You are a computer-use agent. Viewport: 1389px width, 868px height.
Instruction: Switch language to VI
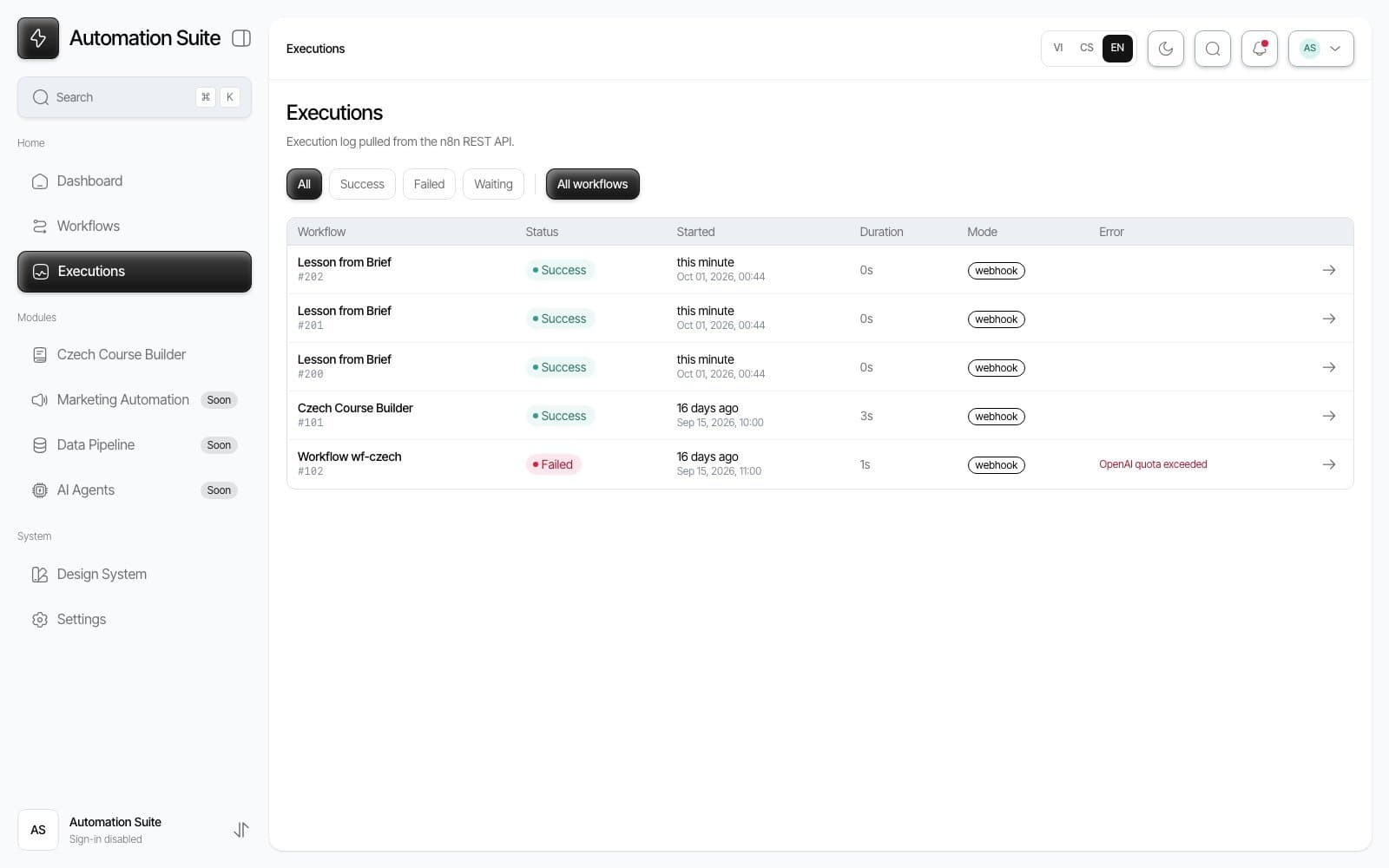point(1057,48)
